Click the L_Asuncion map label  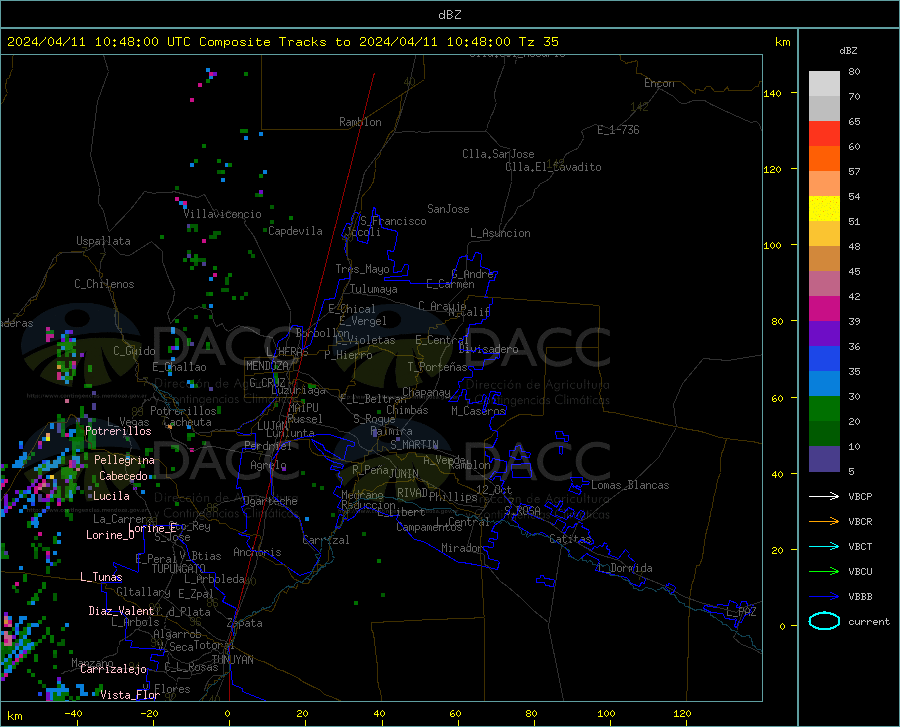pyautogui.click(x=501, y=233)
